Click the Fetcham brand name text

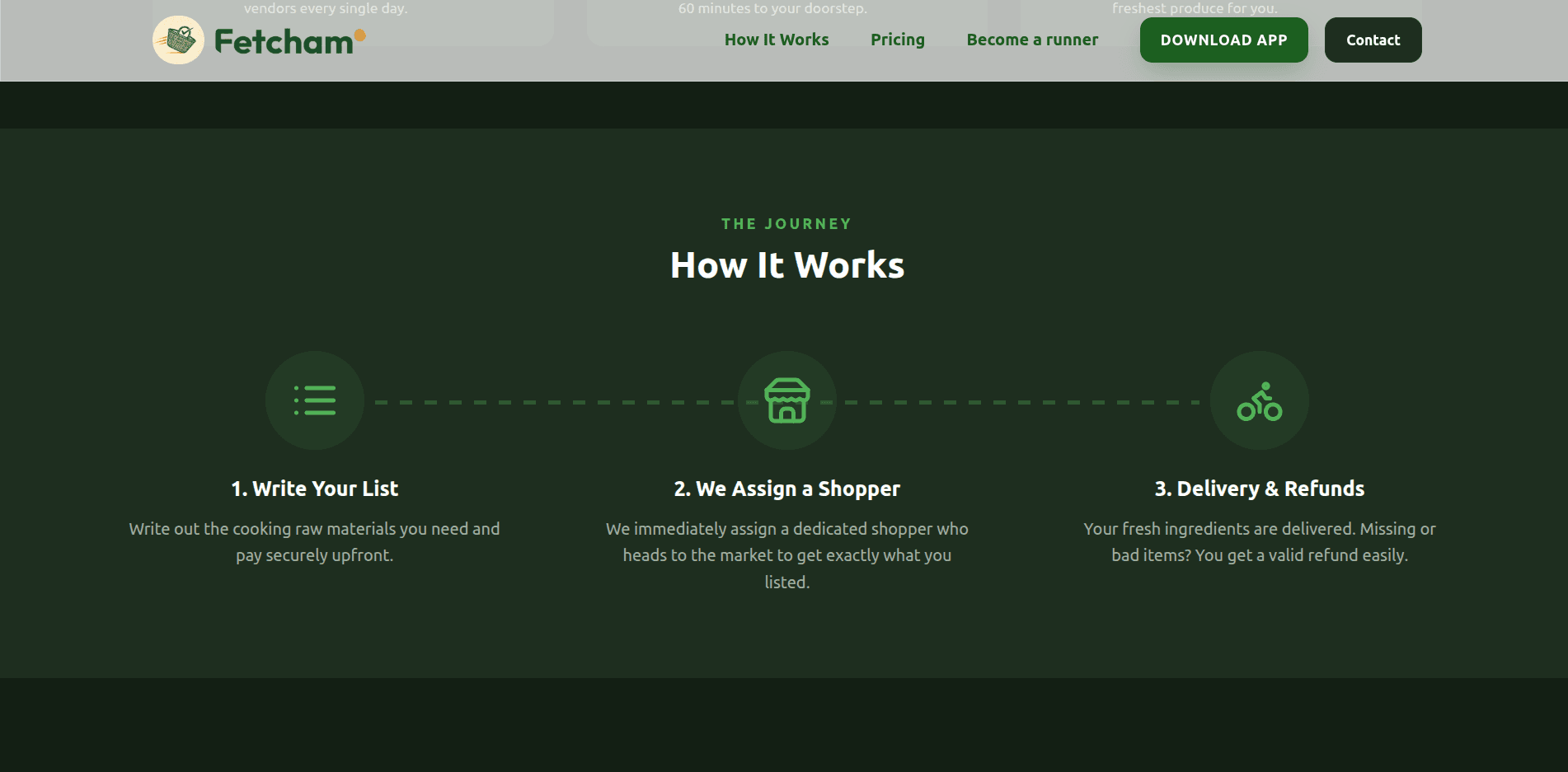coord(289,41)
